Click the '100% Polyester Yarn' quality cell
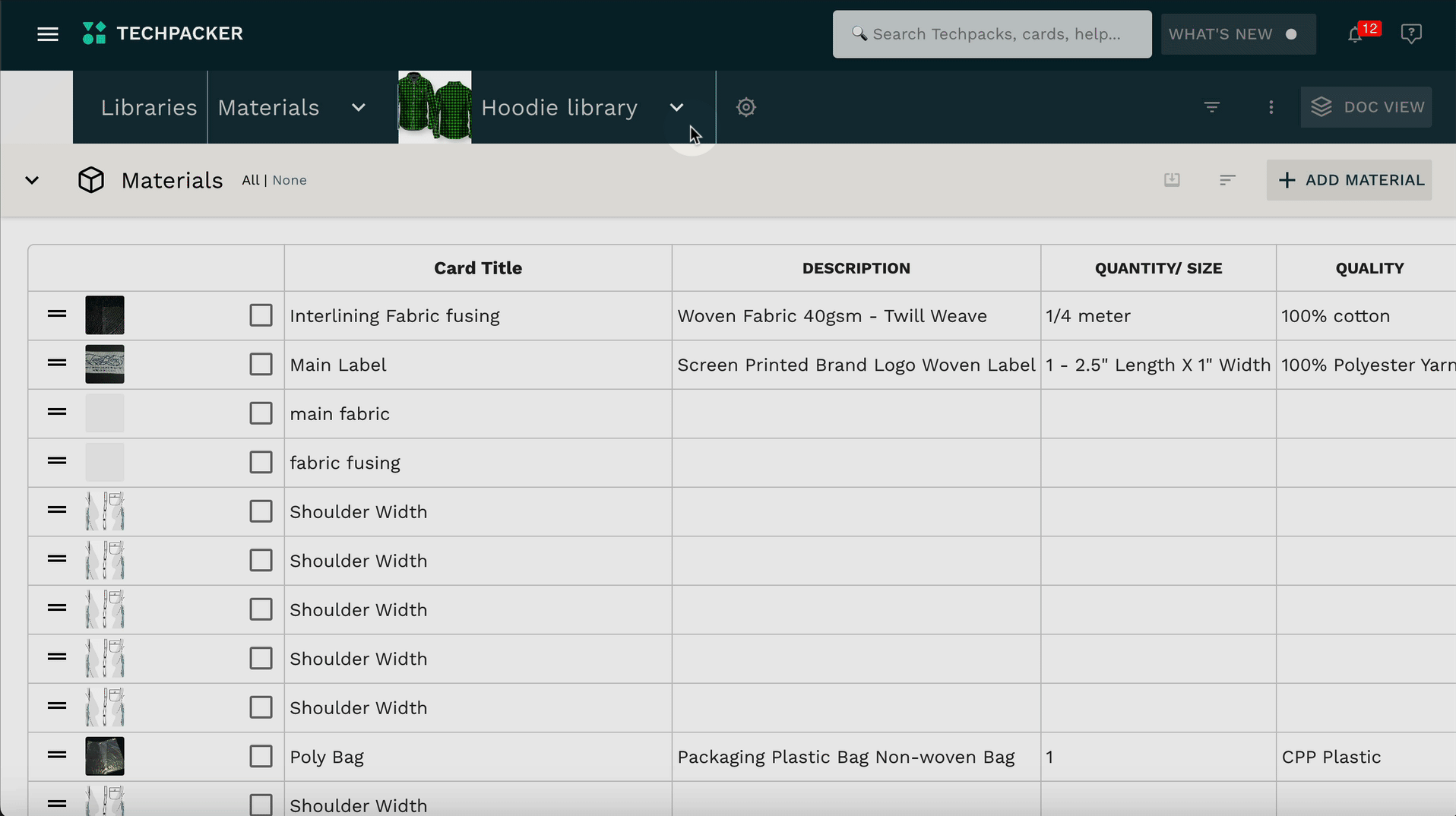This screenshot has height=816, width=1456. [x=1366, y=365]
